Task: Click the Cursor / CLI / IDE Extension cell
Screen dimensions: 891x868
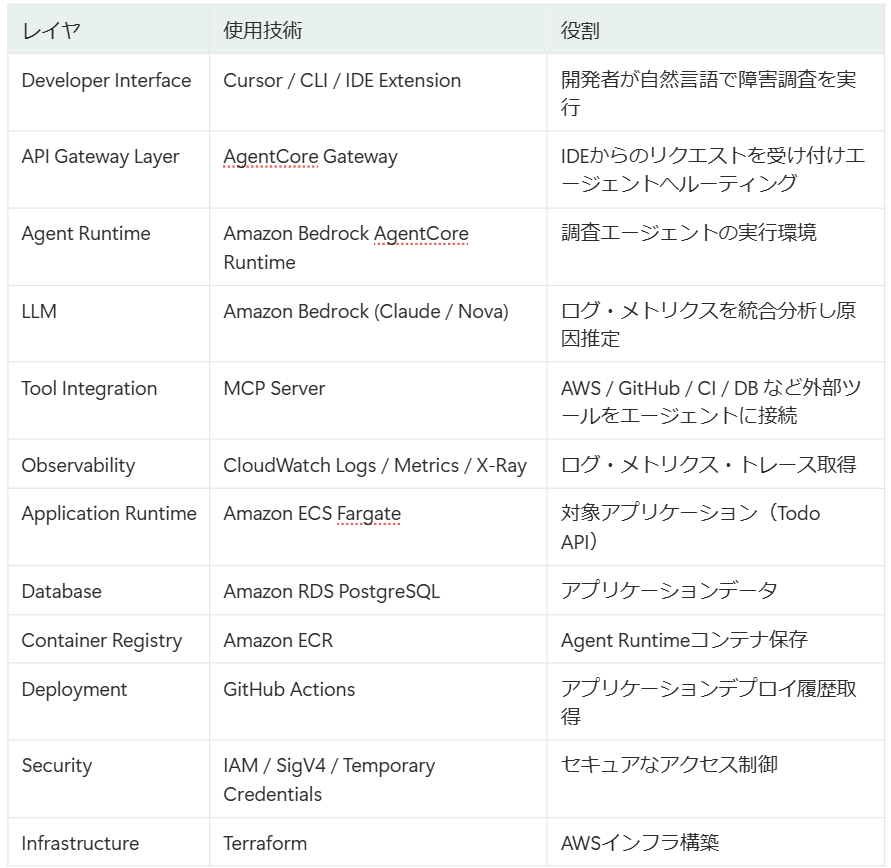Action: pyautogui.click(x=342, y=81)
